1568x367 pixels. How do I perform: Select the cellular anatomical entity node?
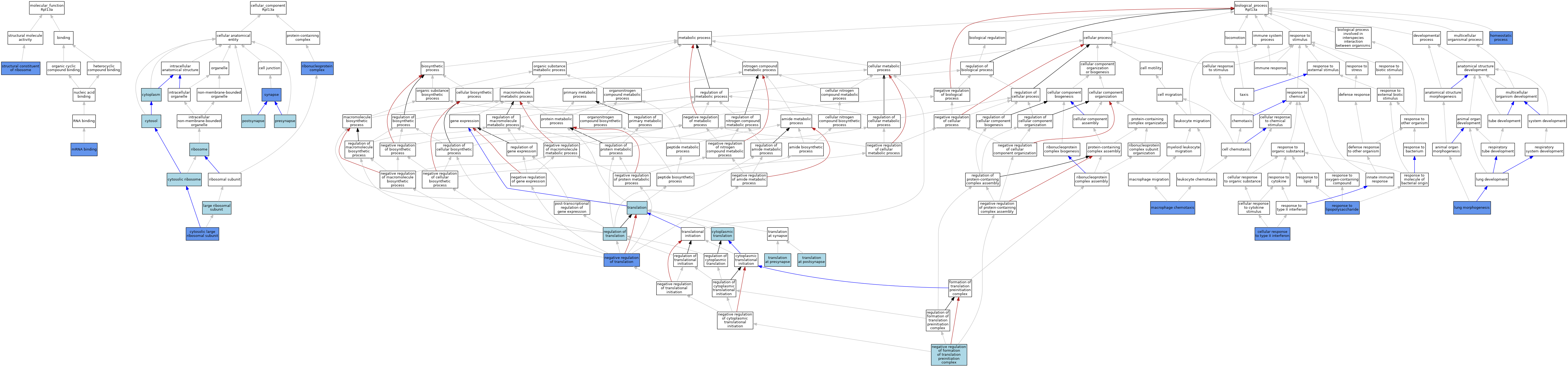(233, 38)
